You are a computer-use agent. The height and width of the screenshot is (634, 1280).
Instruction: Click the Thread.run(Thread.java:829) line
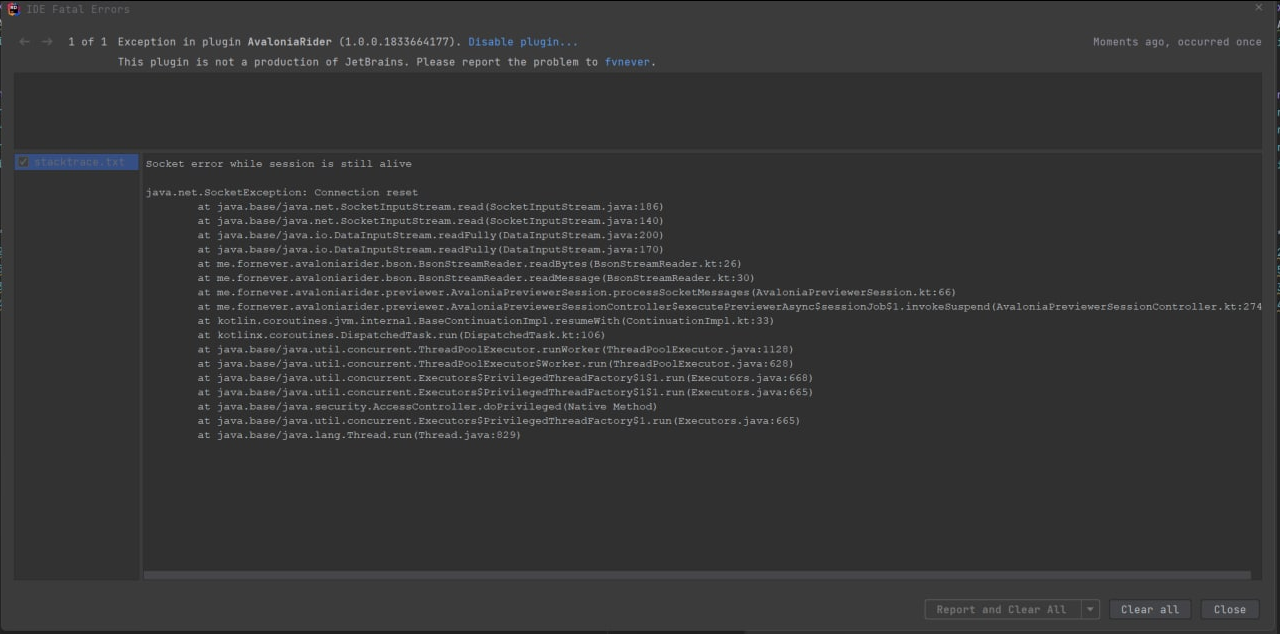click(359, 435)
